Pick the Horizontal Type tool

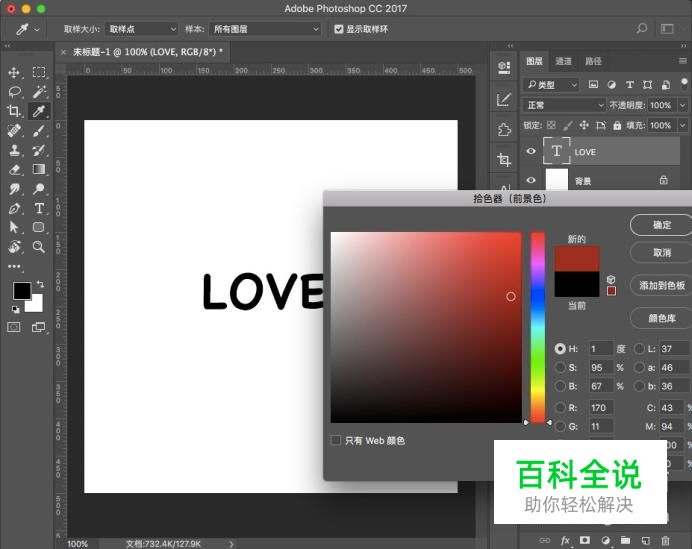pyautogui.click(x=39, y=208)
